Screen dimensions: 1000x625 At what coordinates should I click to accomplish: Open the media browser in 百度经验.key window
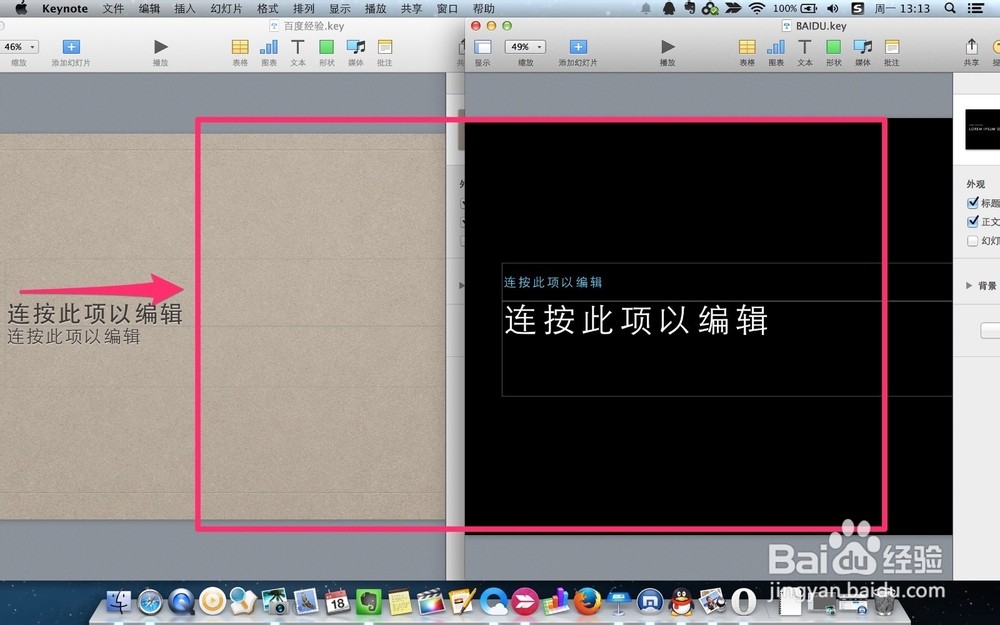point(356,47)
